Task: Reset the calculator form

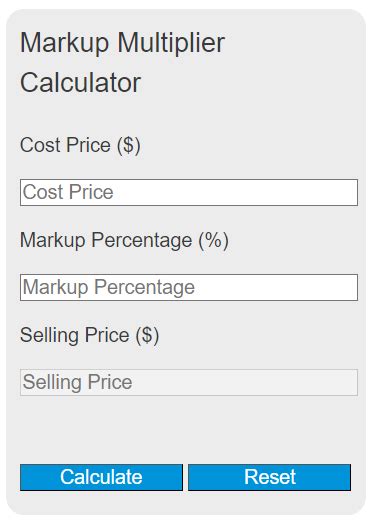Action: coord(269,477)
